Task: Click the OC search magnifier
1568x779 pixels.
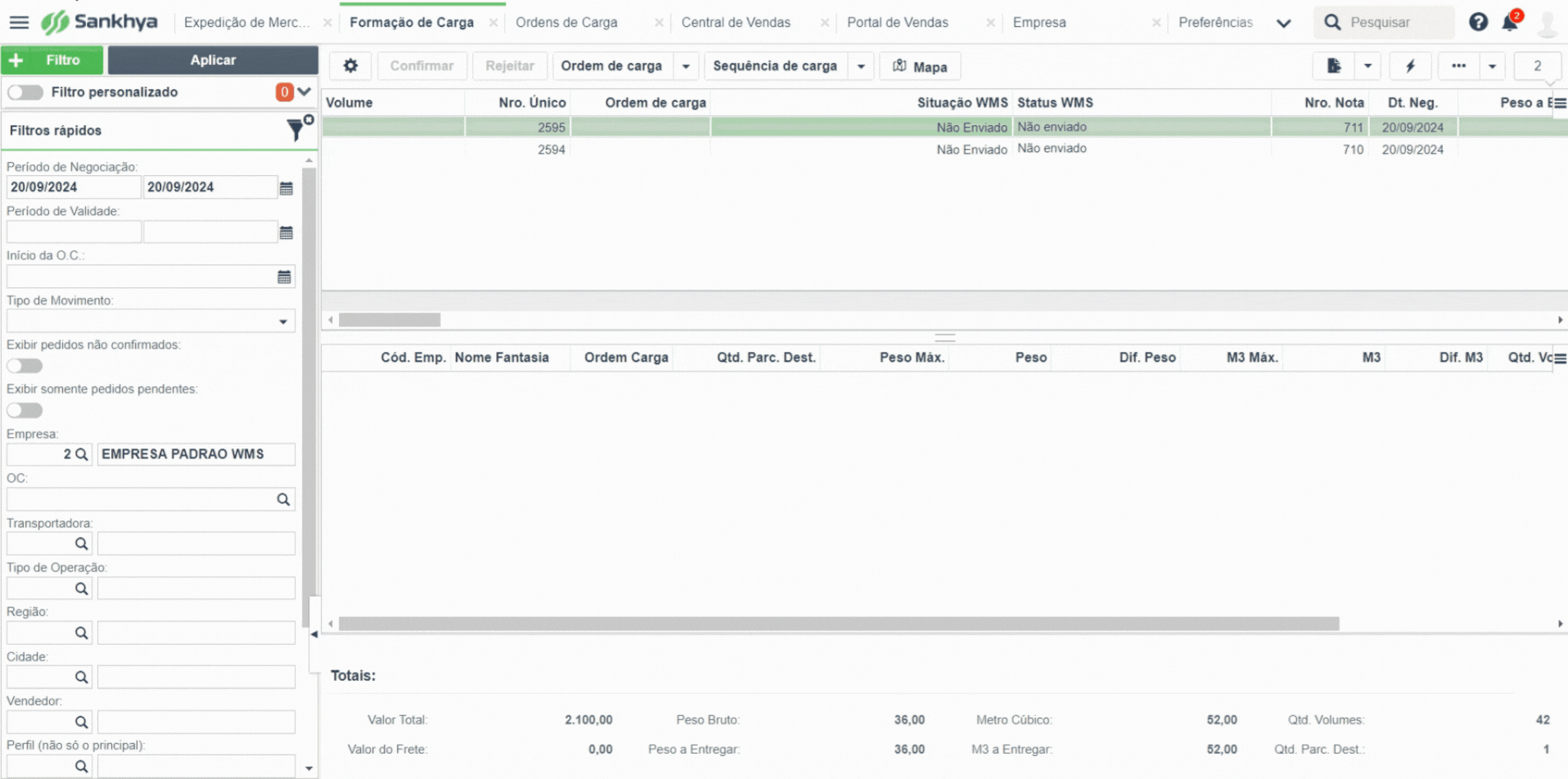Action: [283, 499]
